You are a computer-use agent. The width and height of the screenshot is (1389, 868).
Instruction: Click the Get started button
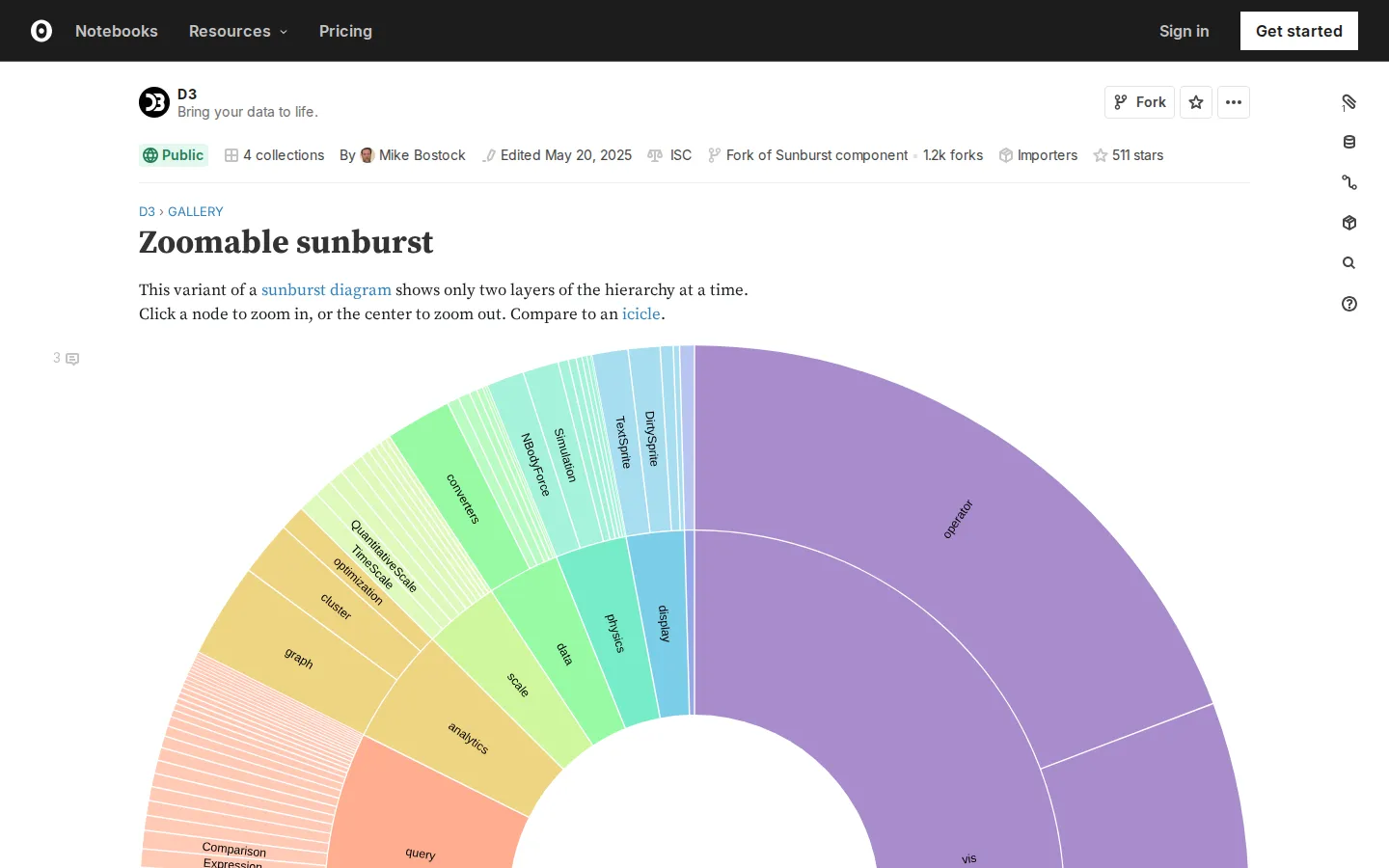coord(1299,31)
